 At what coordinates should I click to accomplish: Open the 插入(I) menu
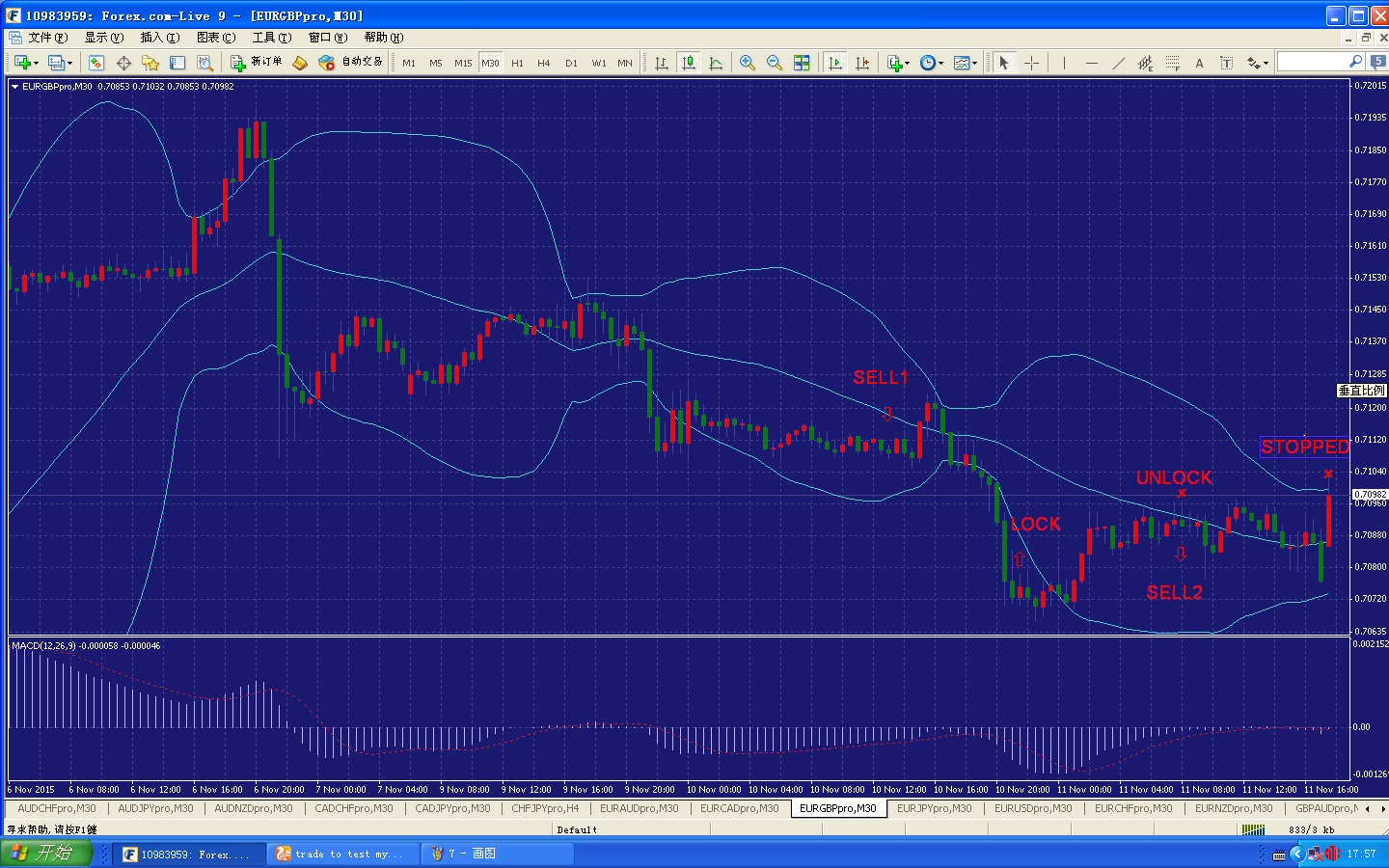tap(160, 38)
